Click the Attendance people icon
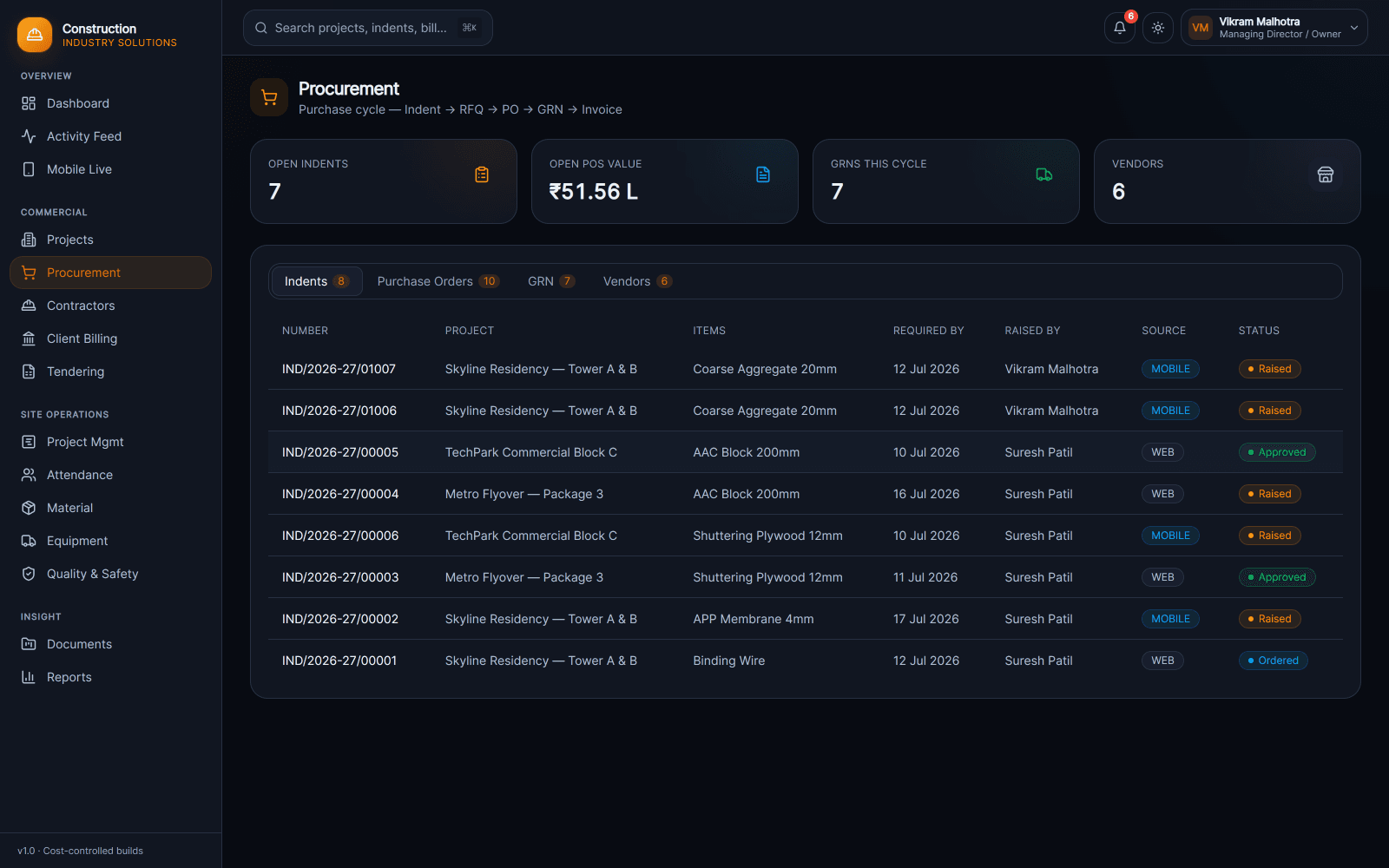Image resolution: width=1389 pixels, height=868 pixels. click(29, 475)
